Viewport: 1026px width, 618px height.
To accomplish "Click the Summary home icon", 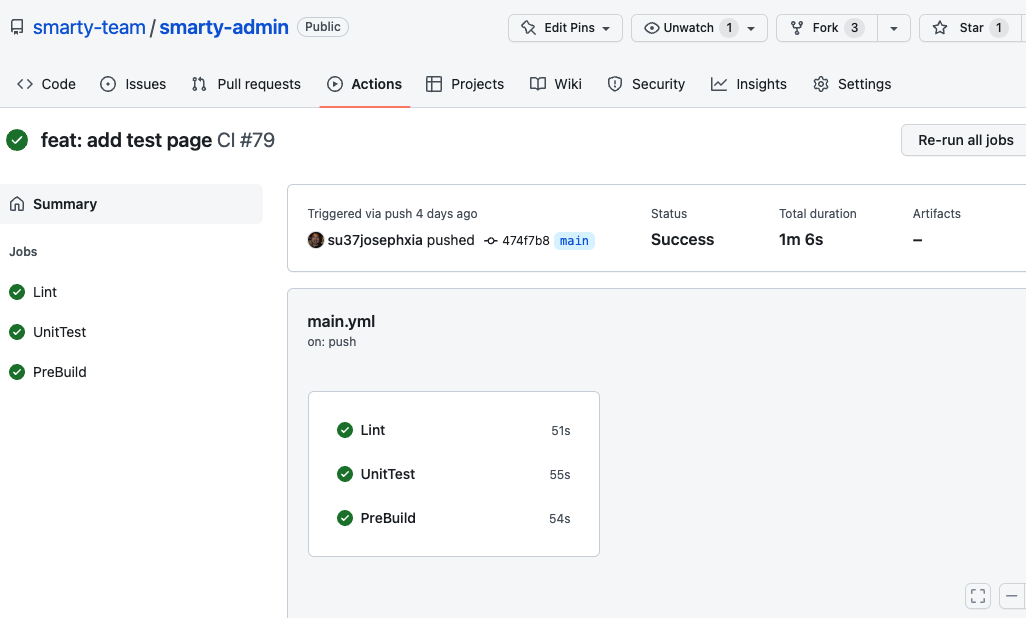I will (17, 204).
